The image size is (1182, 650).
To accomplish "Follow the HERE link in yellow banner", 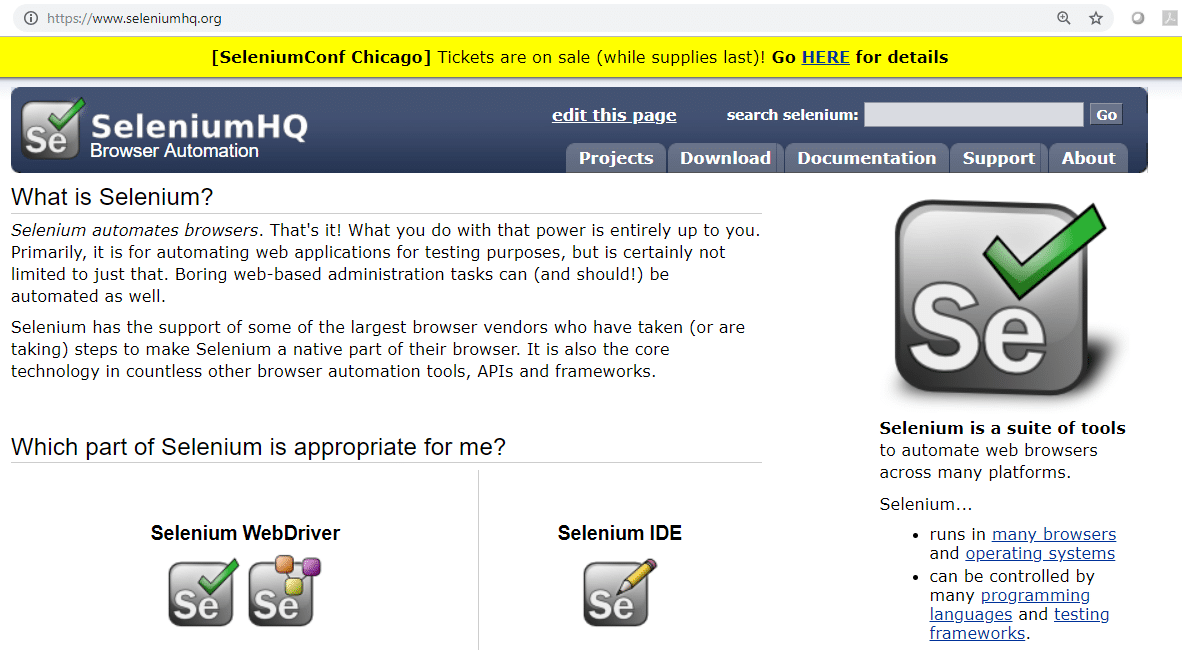I will 825,57.
